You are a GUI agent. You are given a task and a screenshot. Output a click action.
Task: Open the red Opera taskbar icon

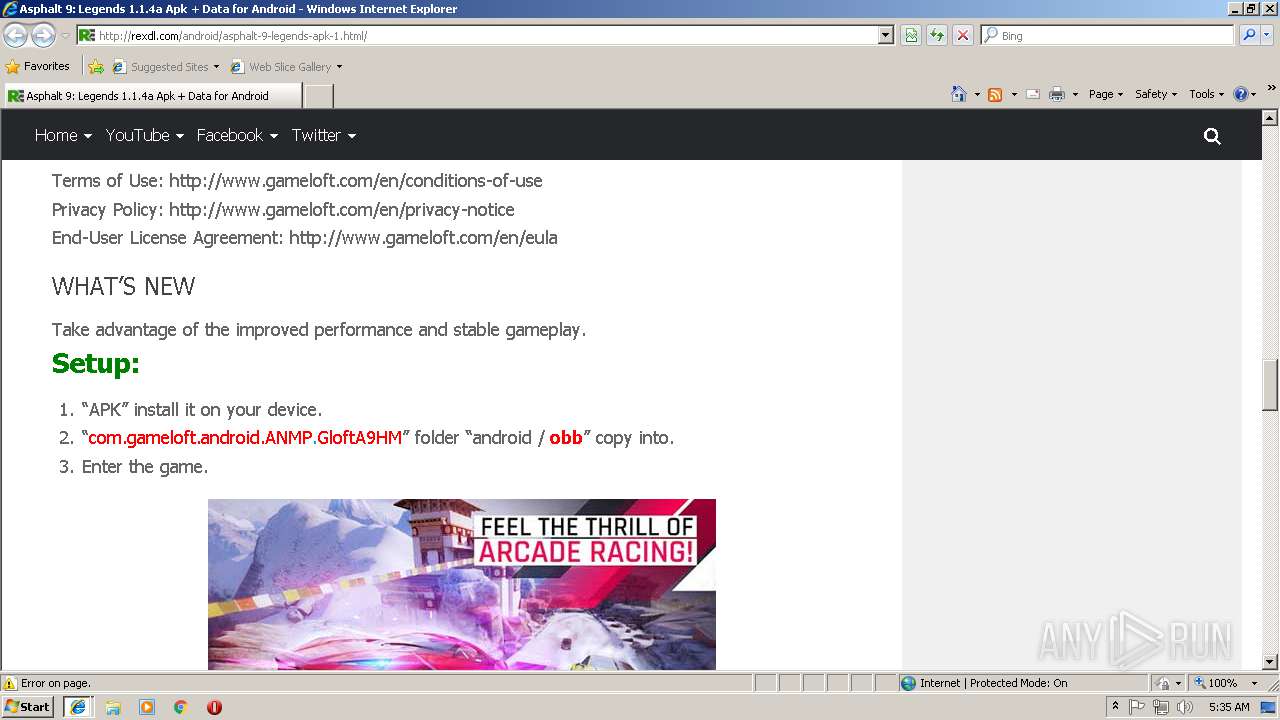point(214,707)
